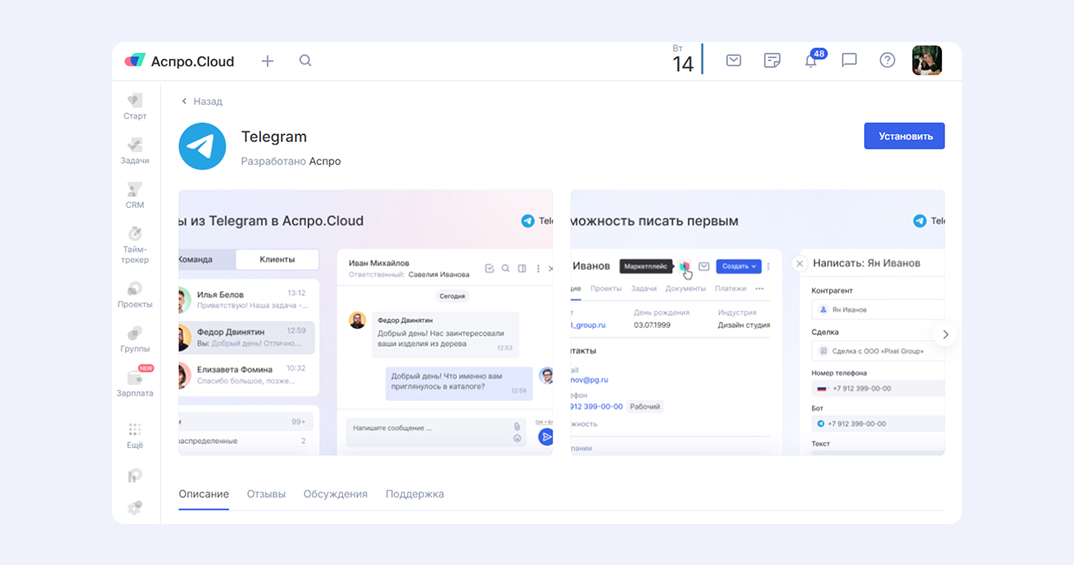Screen dimensions: 1074x565
Task: Open notifications bell with 48 badge
Action: [813, 59]
